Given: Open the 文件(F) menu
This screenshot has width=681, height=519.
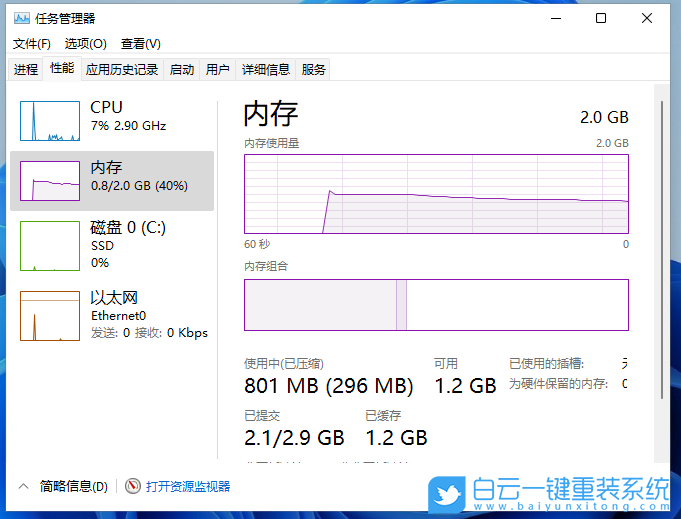Looking at the screenshot, I should [x=32, y=44].
